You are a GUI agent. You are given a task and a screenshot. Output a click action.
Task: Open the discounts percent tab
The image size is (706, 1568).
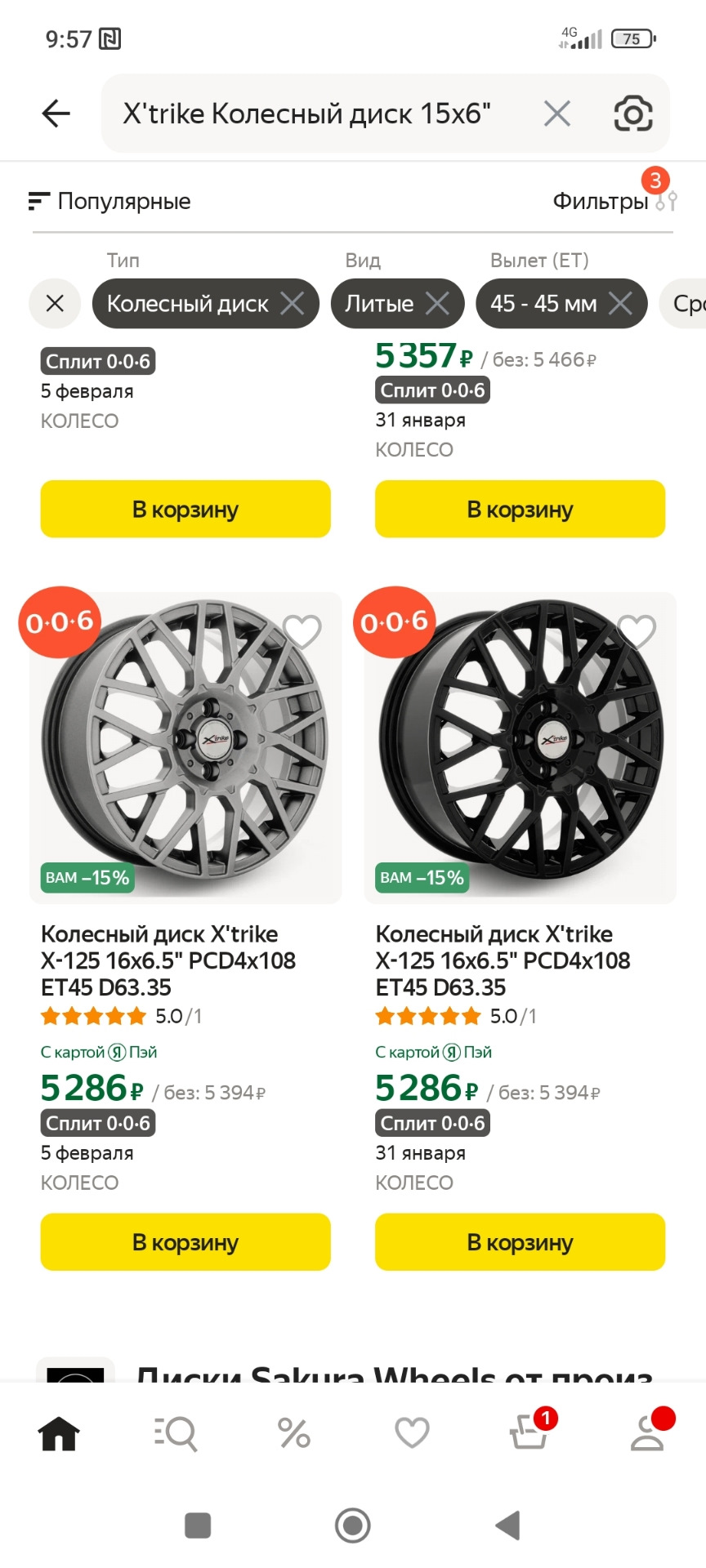pos(294,1433)
